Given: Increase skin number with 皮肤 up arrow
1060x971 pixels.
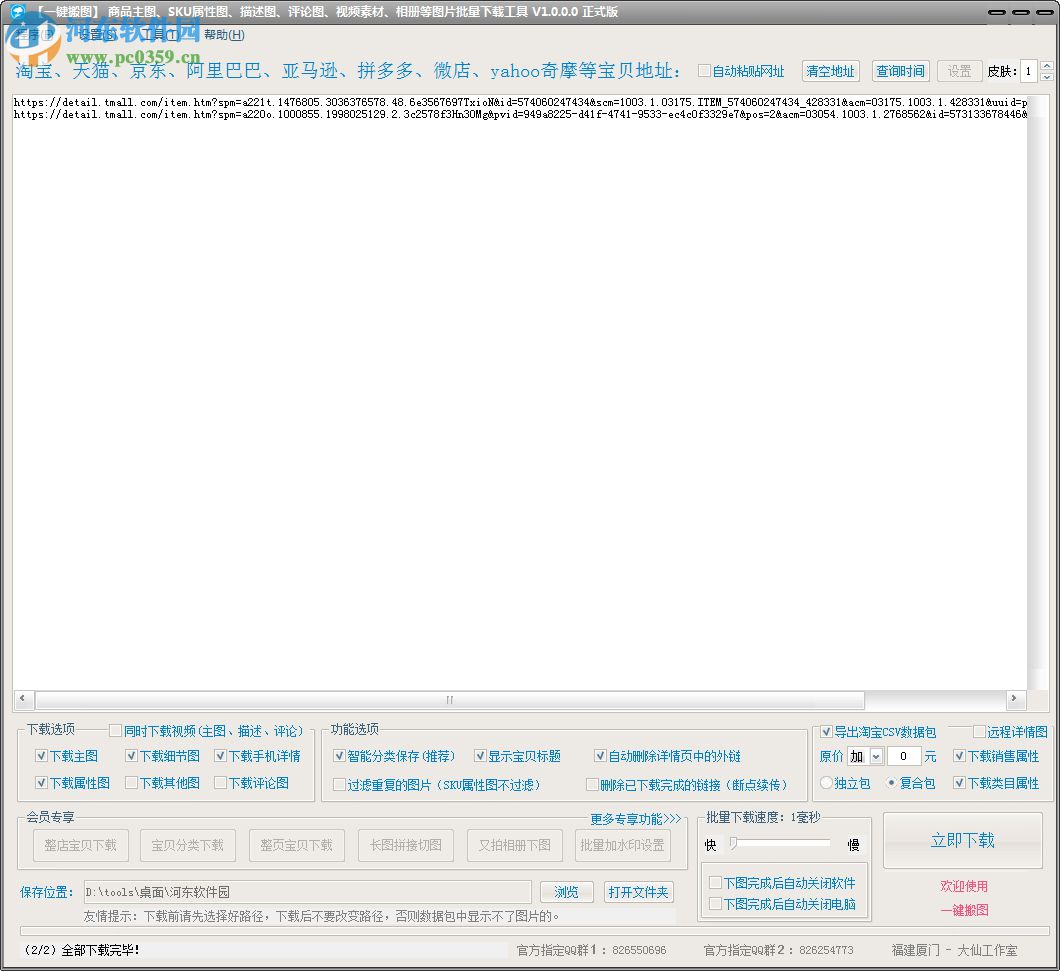Looking at the screenshot, I should tap(1046, 64).
